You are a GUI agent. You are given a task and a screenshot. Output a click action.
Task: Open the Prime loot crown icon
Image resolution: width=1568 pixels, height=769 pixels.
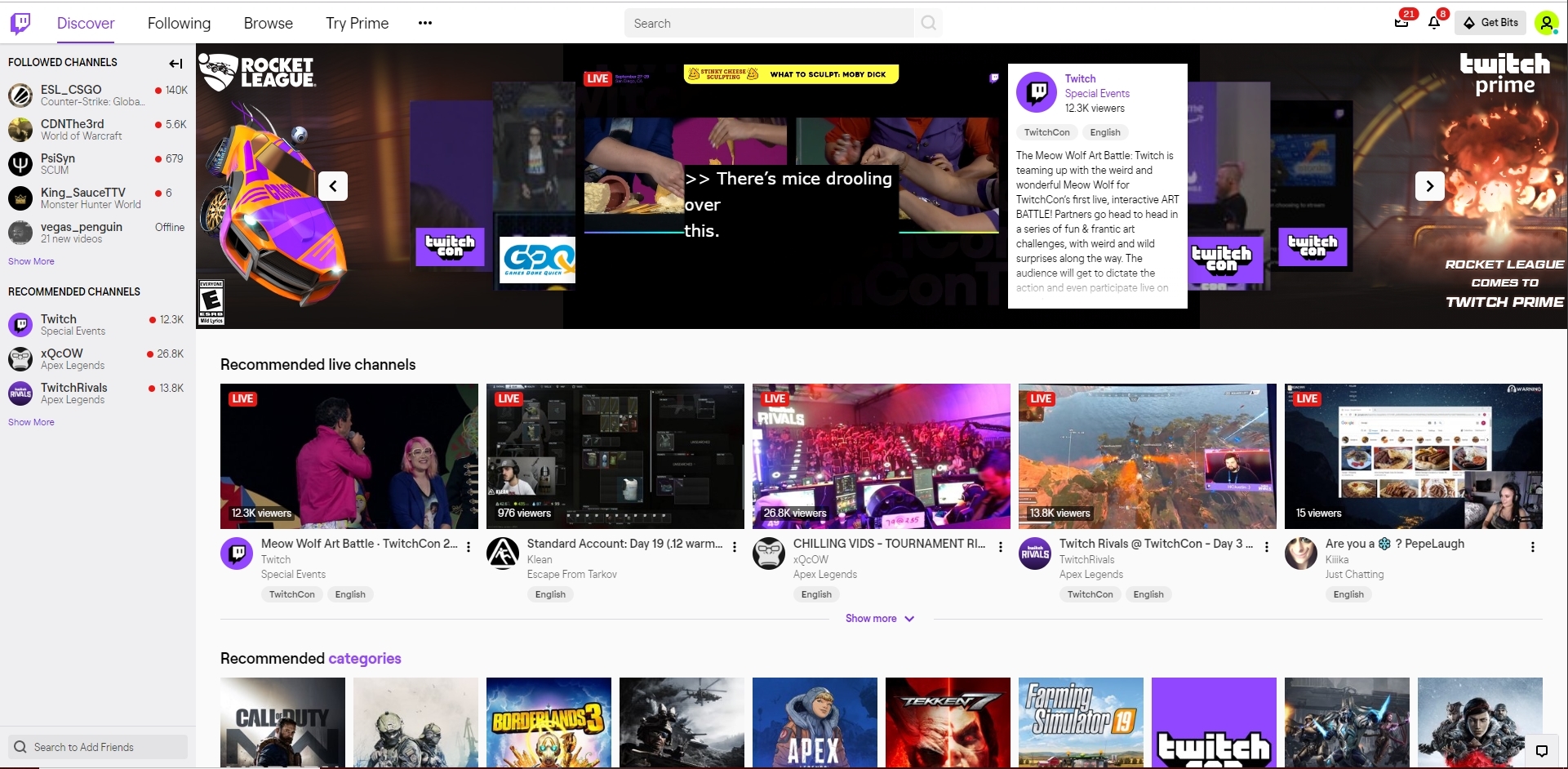(x=1401, y=22)
